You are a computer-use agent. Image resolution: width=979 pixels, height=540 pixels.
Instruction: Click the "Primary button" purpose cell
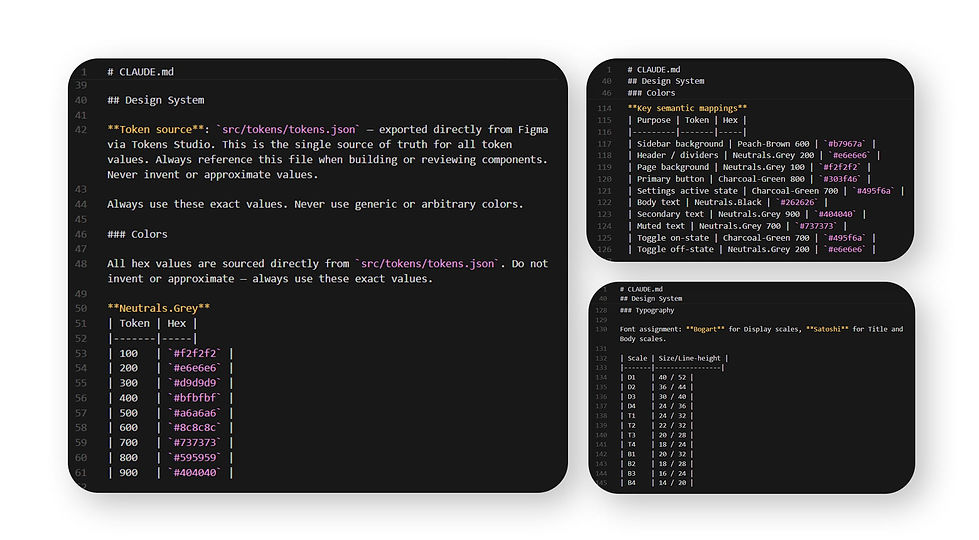671,179
